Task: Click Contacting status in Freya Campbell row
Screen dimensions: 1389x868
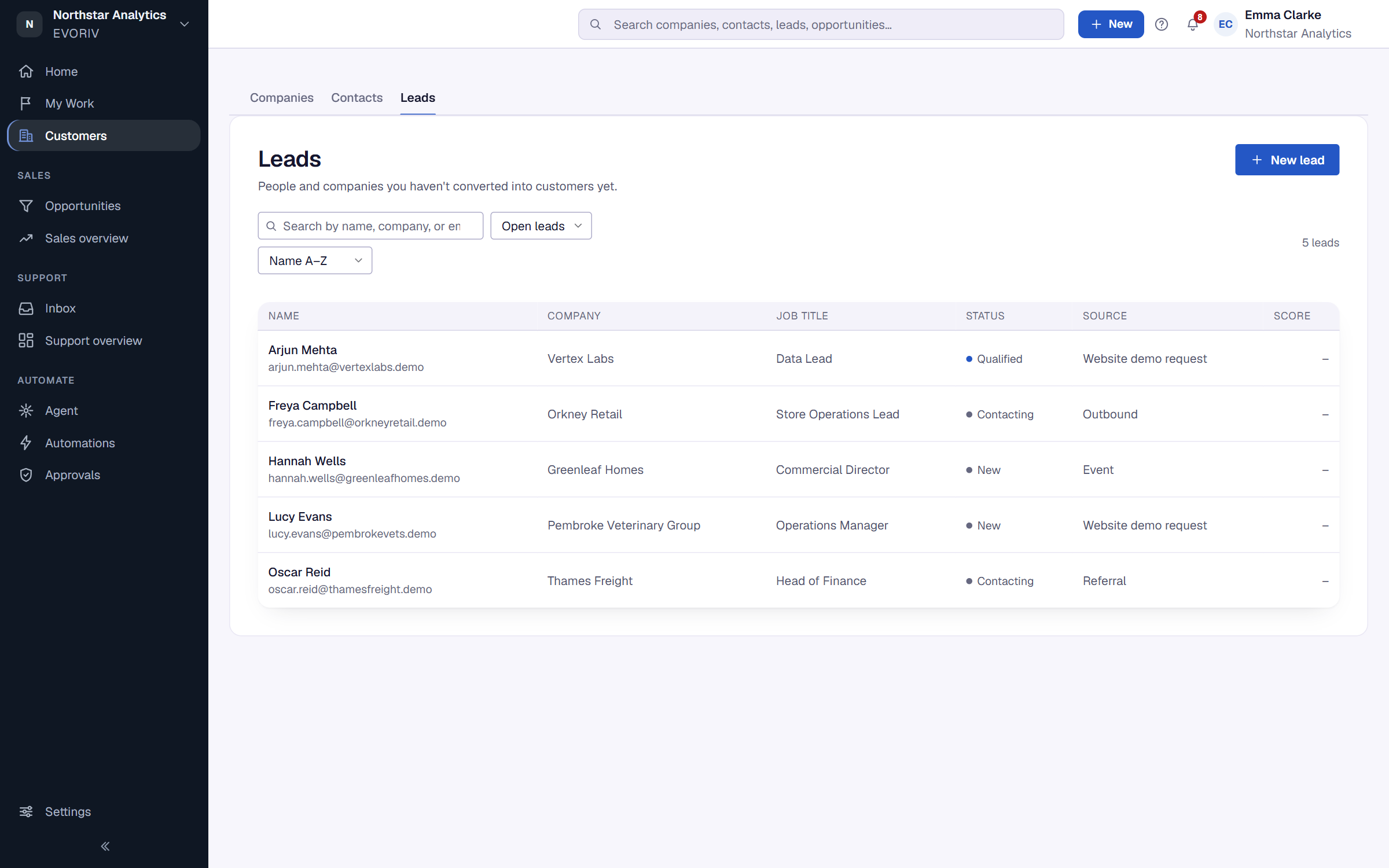Action: click(1000, 414)
